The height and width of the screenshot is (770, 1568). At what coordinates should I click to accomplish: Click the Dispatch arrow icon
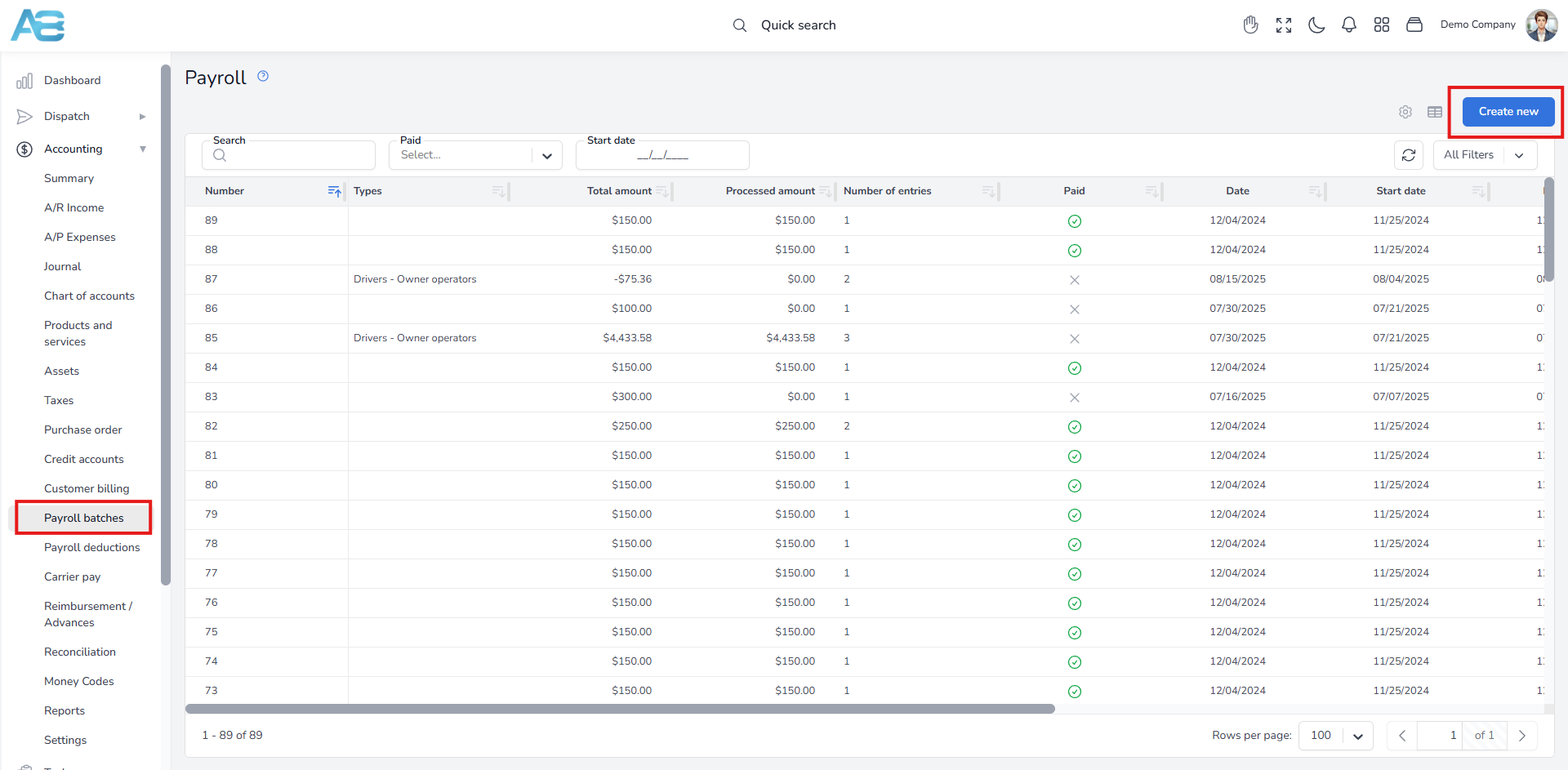pyautogui.click(x=24, y=117)
